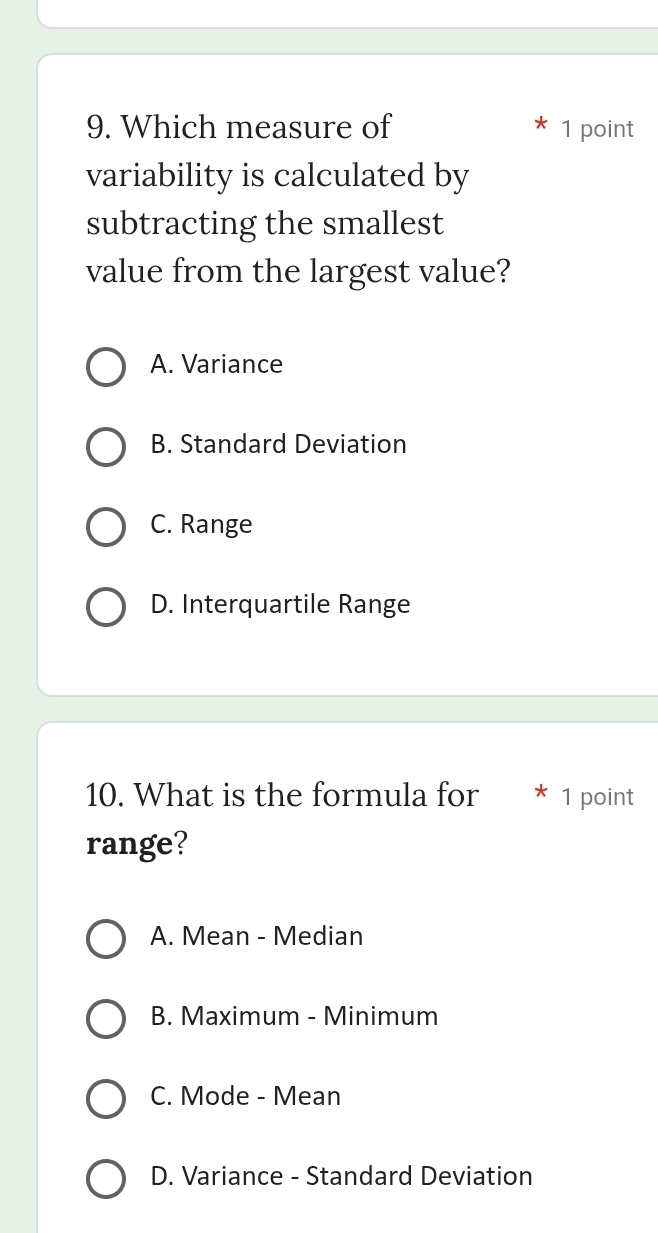Screen dimensions: 658x1233
Task: Click the 'C. Mode - Mean' label text
Action: (245, 1097)
